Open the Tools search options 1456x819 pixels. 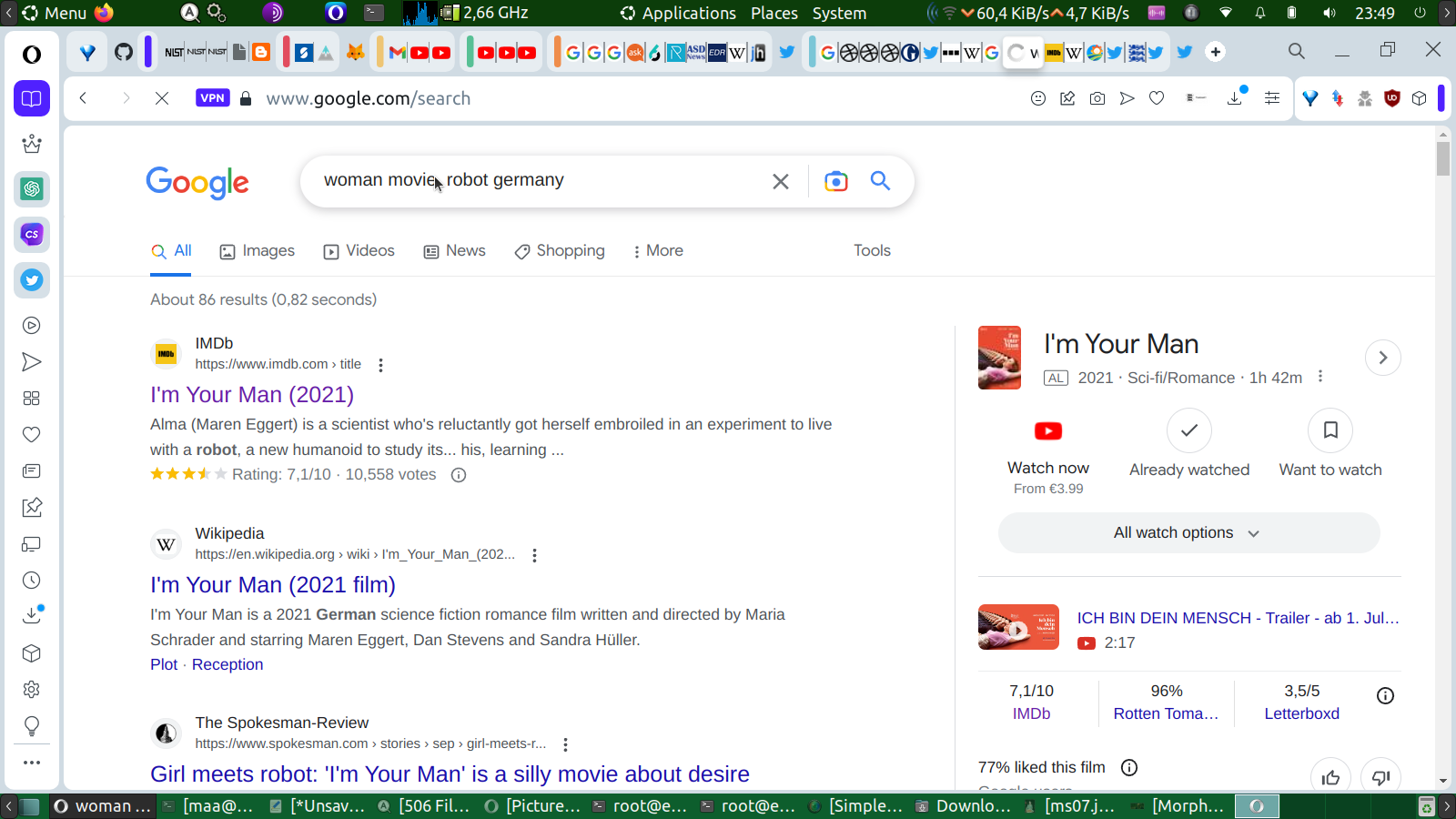[x=872, y=251]
